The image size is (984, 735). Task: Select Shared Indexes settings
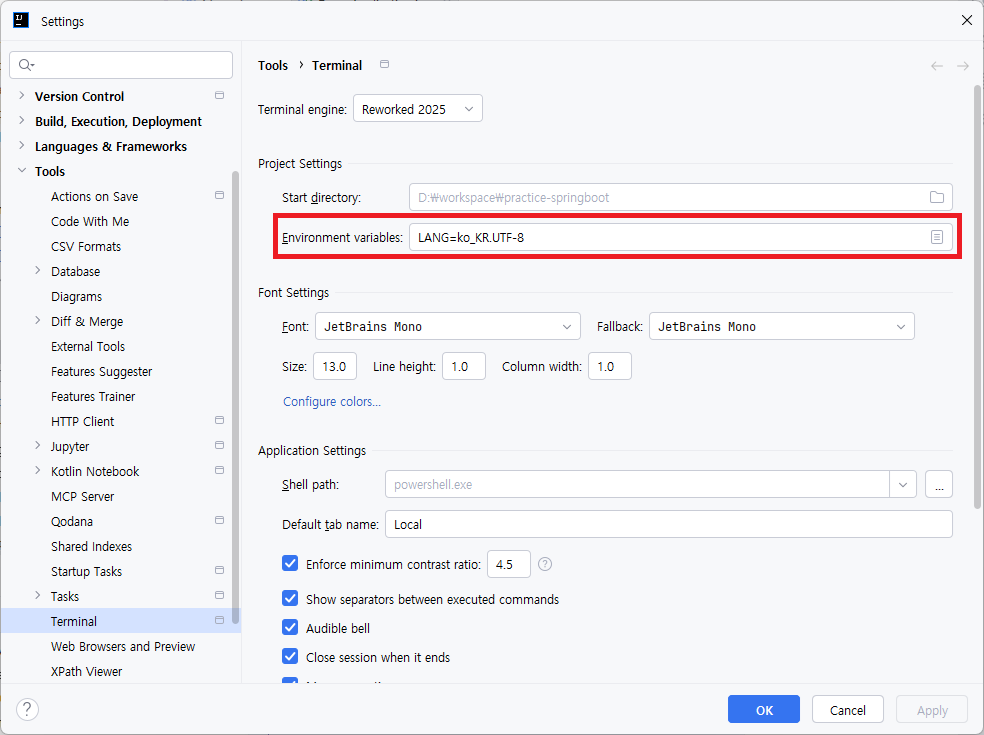point(92,547)
